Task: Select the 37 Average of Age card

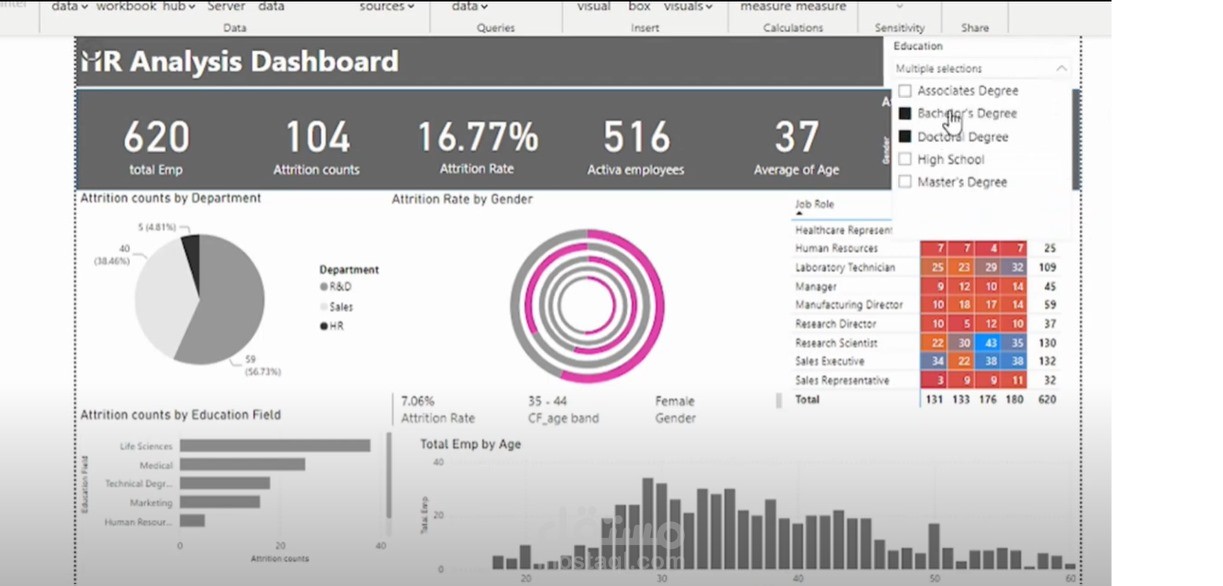Action: [x=797, y=147]
